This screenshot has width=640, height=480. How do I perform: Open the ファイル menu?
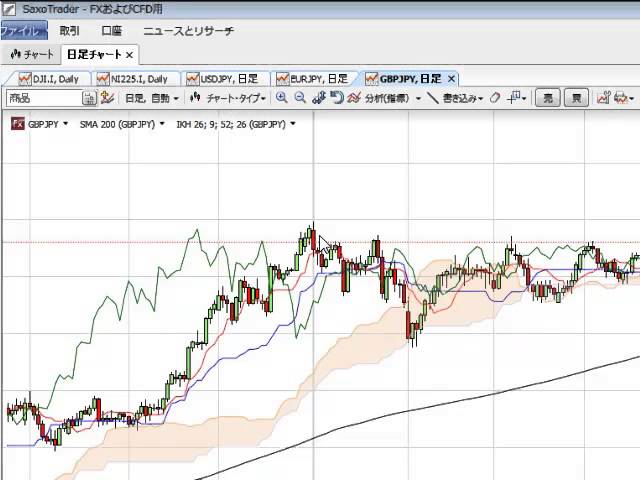click(x=22, y=31)
